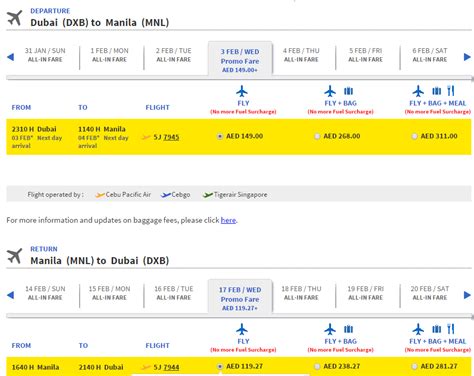Click departure FLY + BAG plane icon
Image resolution: width=474 pixels, height=376 pixels.
click(330, 91)
